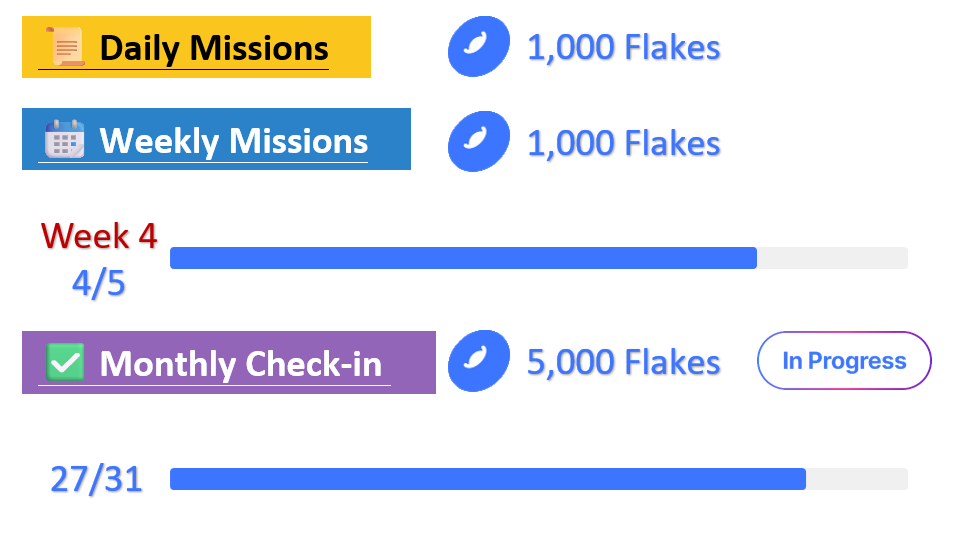Viewport: 962px width, 534px height.
Task: Click the flake coin icon for Monthly Check-in
Action: [478, 361]
